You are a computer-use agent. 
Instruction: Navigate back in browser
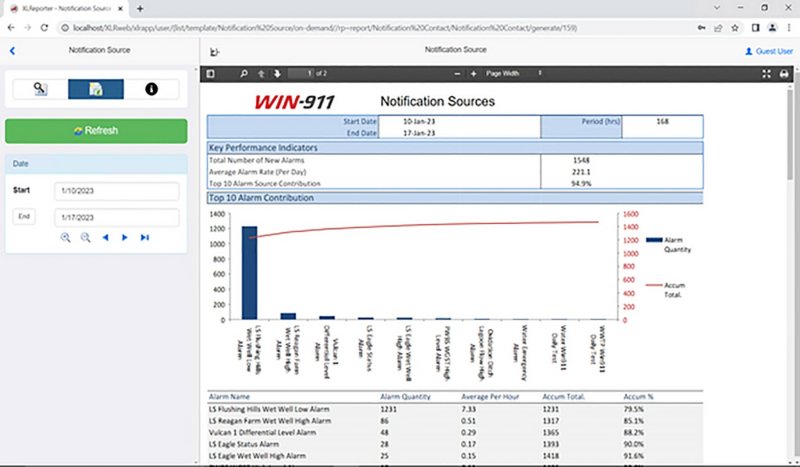click(x=11, y=28)
